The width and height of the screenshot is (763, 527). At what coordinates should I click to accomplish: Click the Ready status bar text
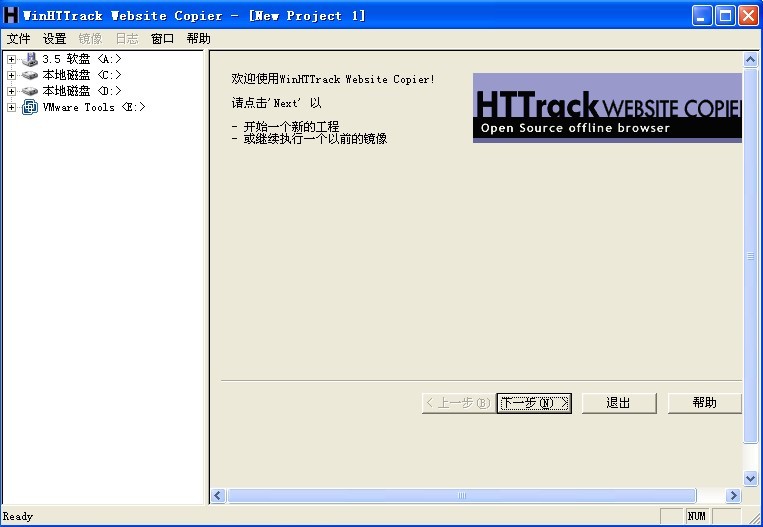click(x=18, y=516)
